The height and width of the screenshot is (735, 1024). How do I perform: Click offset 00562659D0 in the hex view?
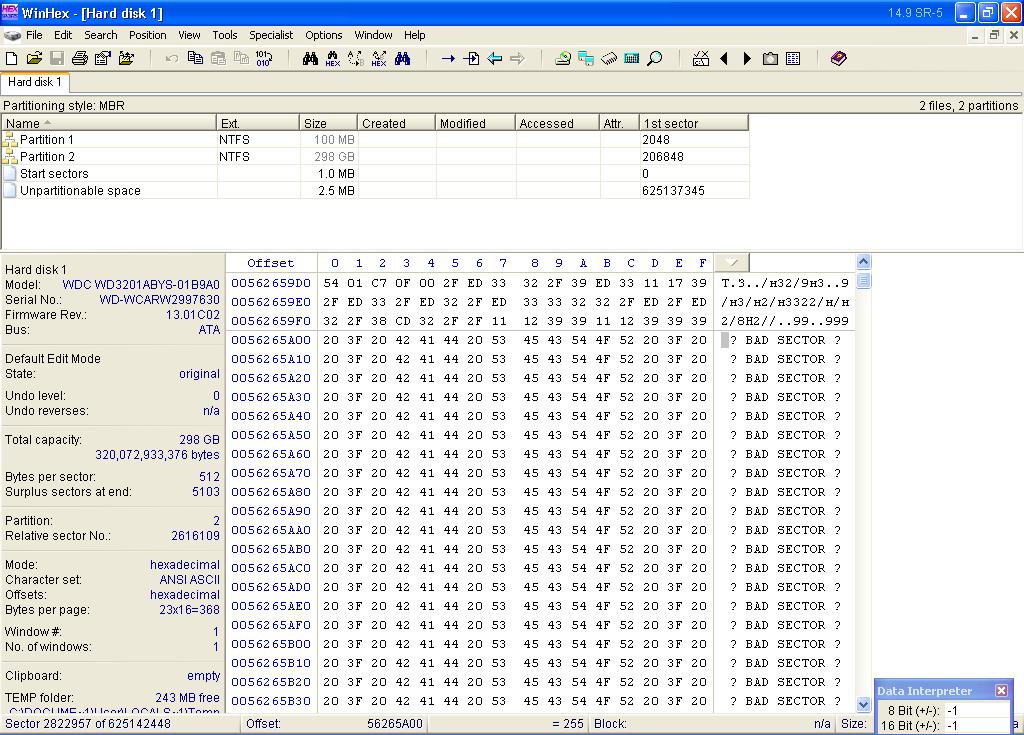[x=271, y=283]
